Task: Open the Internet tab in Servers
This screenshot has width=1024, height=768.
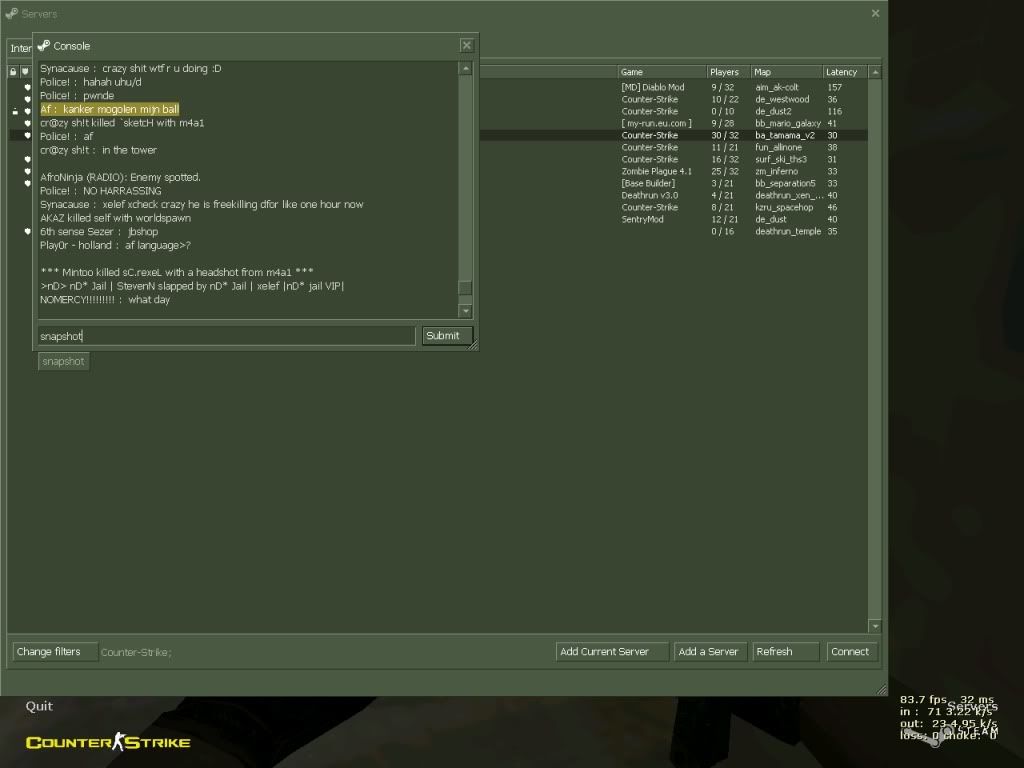Action: pos(20,48)
